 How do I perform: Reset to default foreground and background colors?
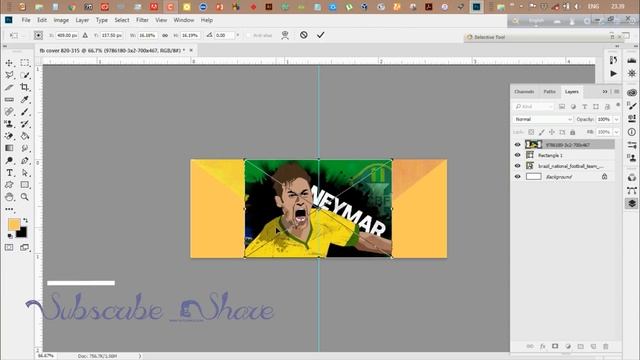click(x=10, y=236)
